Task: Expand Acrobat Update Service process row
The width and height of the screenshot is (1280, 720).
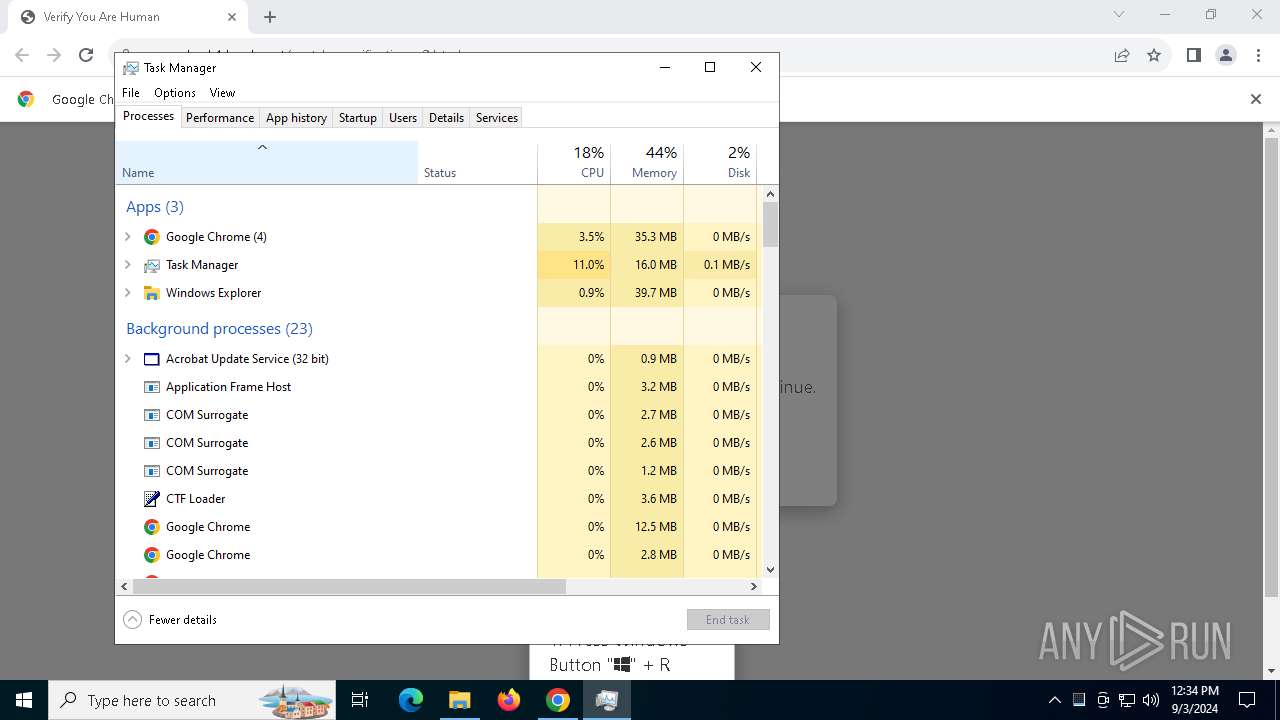Action: (x=128, y=359)
